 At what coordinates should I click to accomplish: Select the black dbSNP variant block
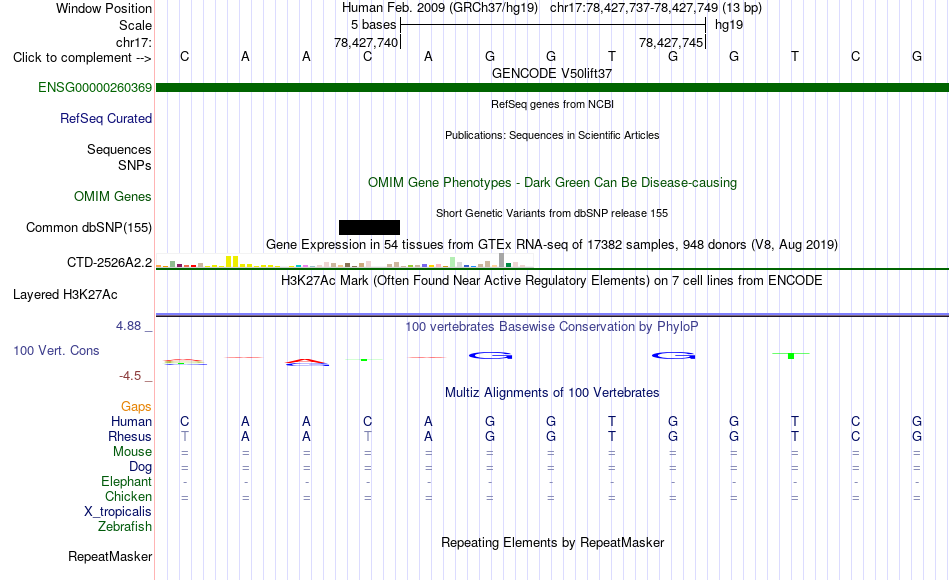(369, 227)
